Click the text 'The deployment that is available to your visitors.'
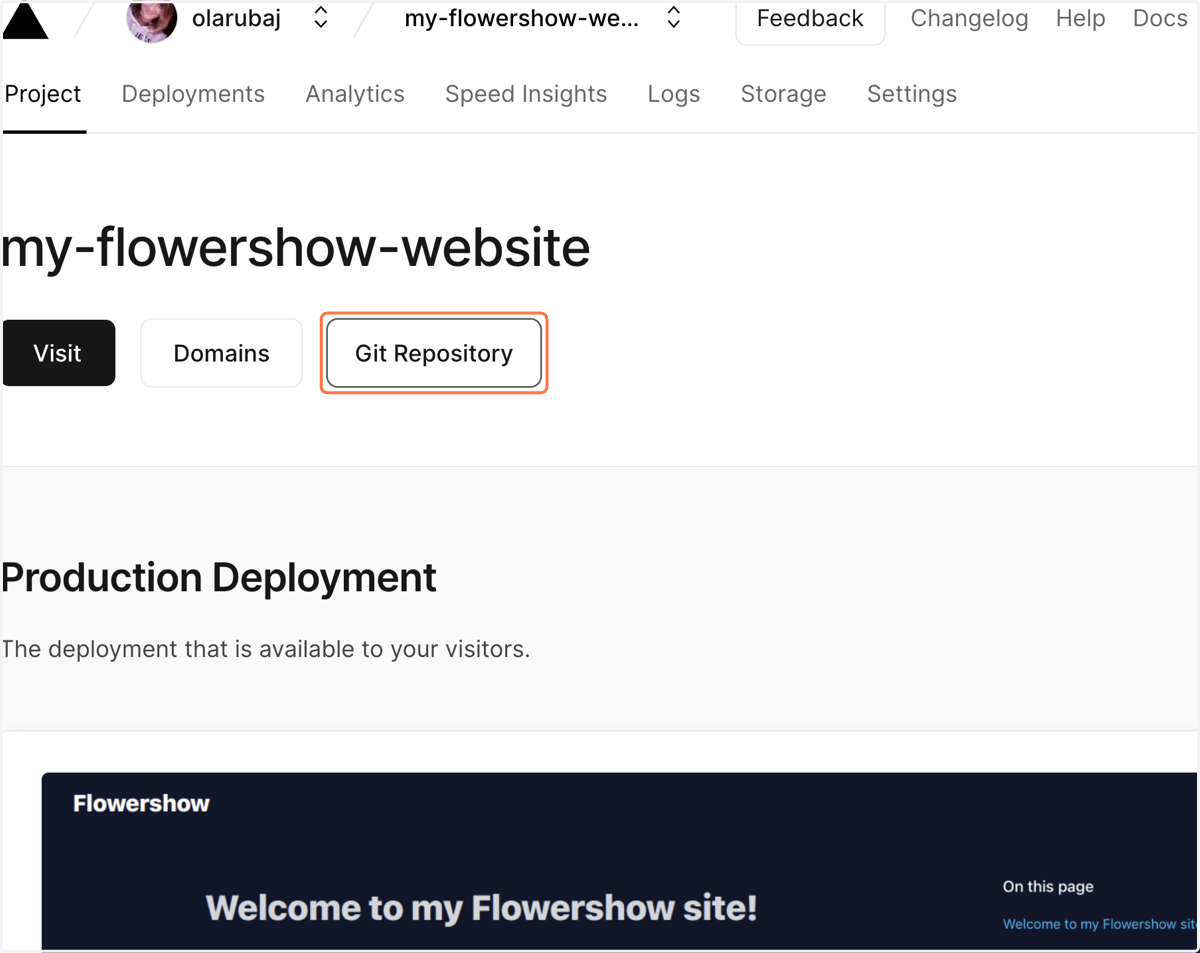The image size is (1200, 953). tap(266, 649)
